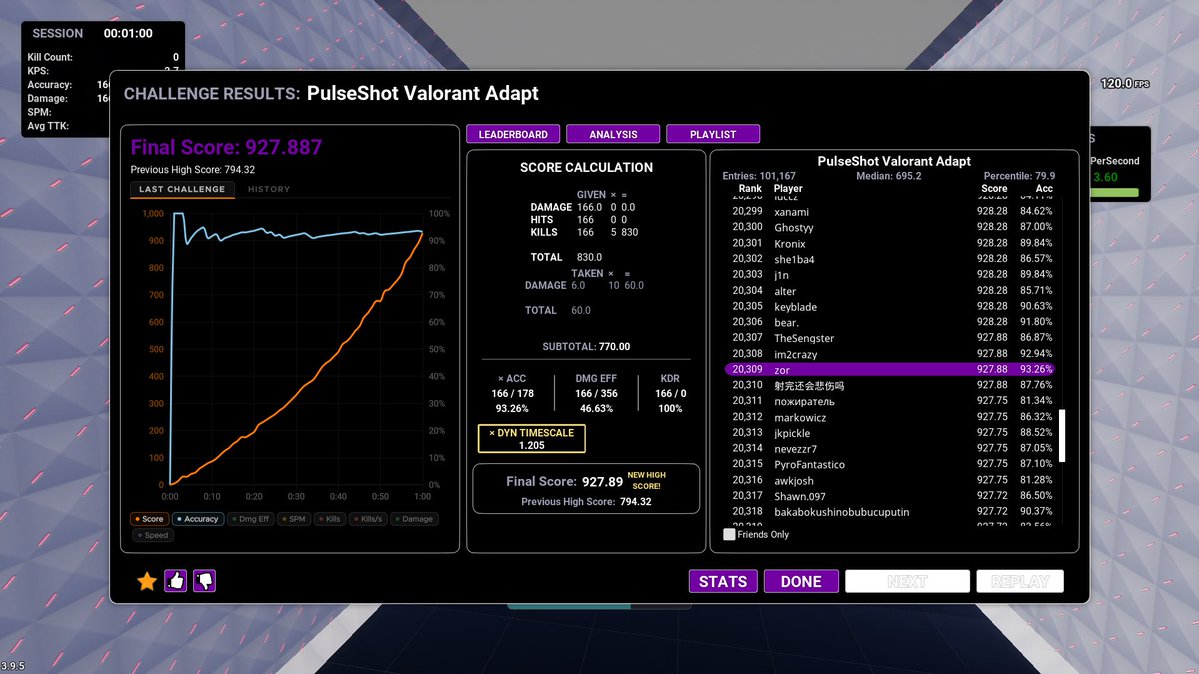The image size is (1199, 674).
Task: Select player keyblade in the leaderboard
Action: (889, 306)
